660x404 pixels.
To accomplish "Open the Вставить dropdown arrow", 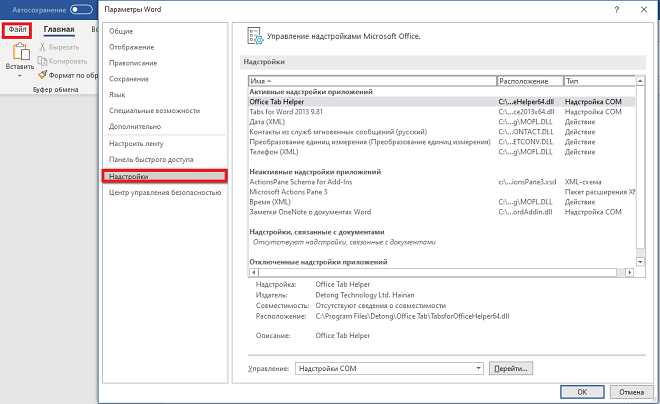I will coord(19,76).
